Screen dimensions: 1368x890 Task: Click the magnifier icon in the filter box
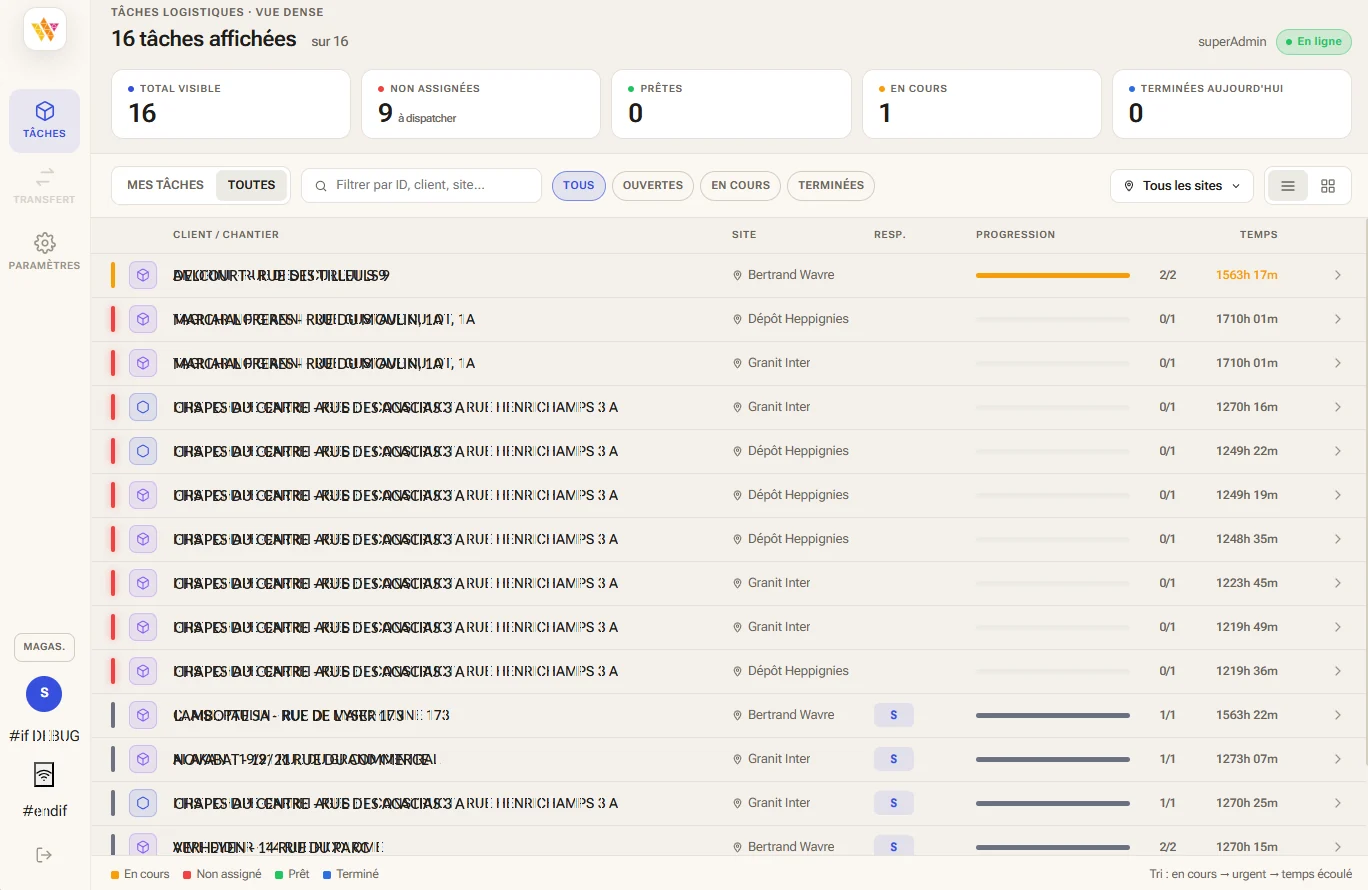[x=321, y=186]
